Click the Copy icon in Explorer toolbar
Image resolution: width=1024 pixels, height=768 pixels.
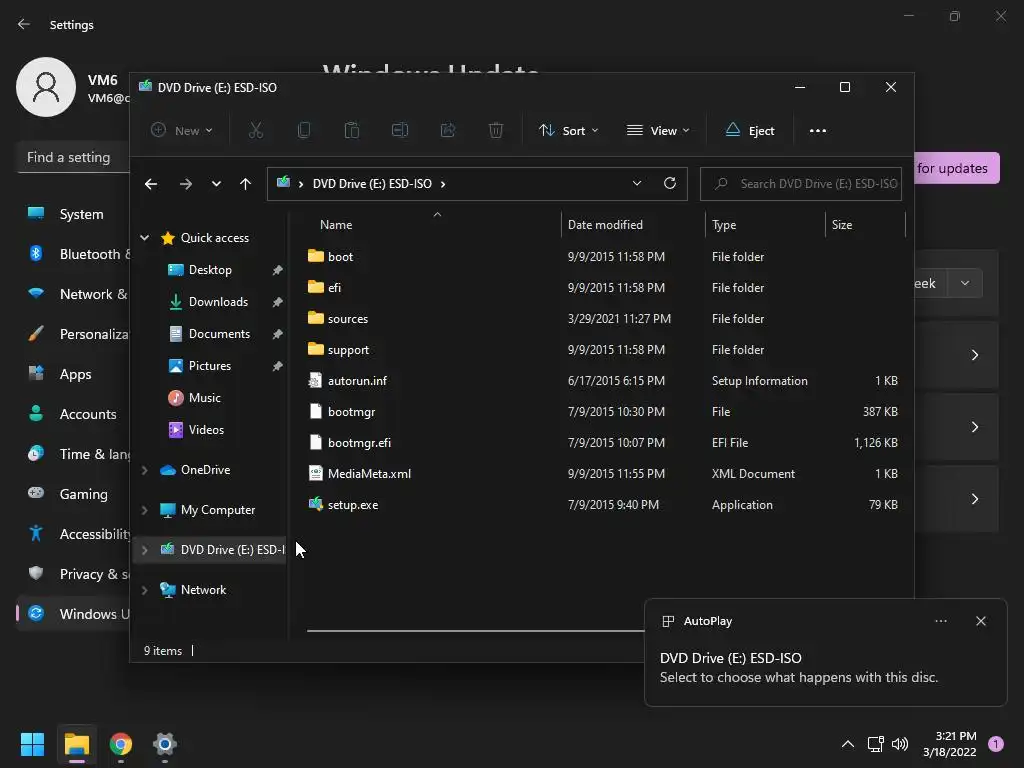304,131
